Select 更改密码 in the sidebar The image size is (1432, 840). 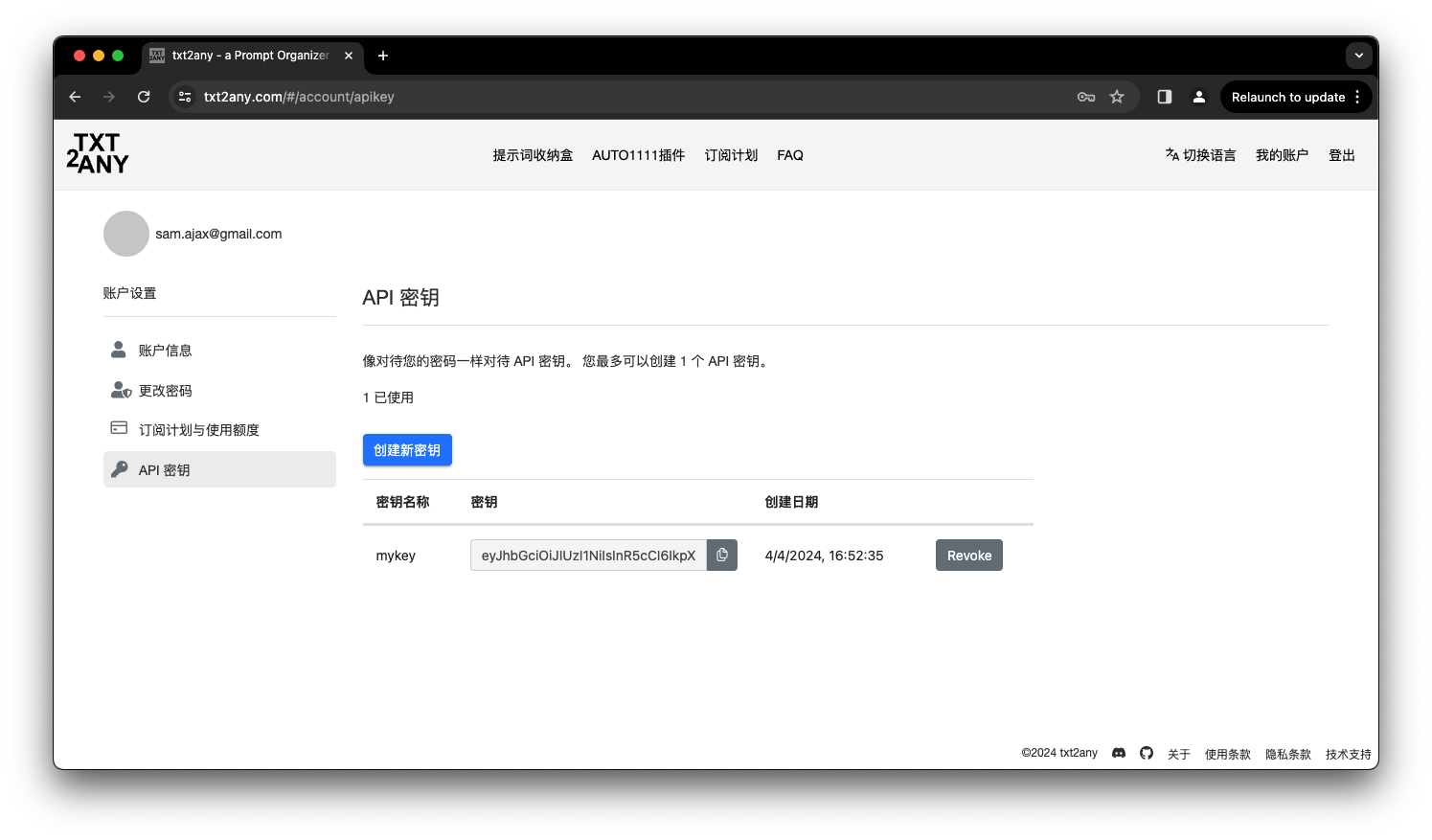(x=219, y=391)
